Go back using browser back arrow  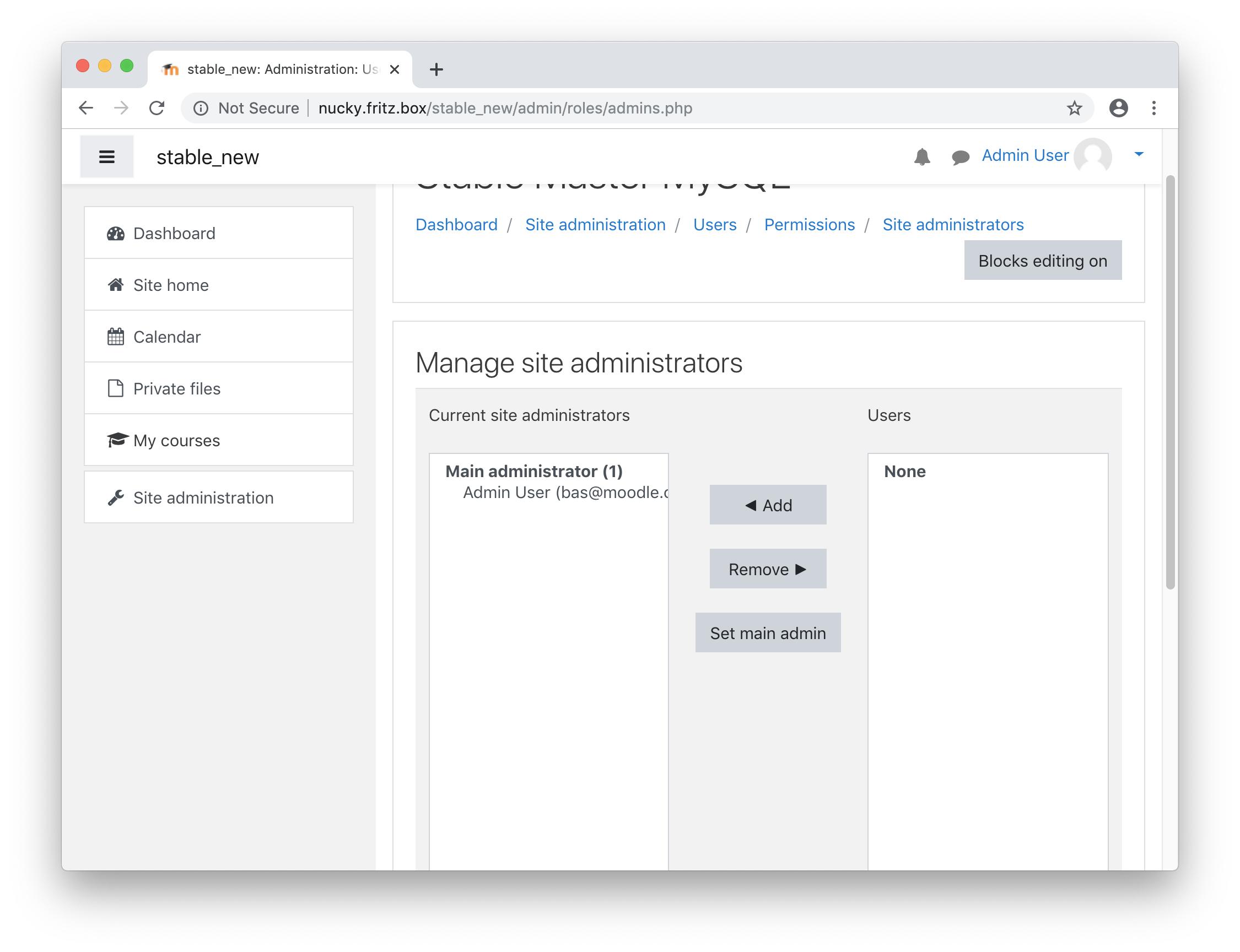point(85,107)
